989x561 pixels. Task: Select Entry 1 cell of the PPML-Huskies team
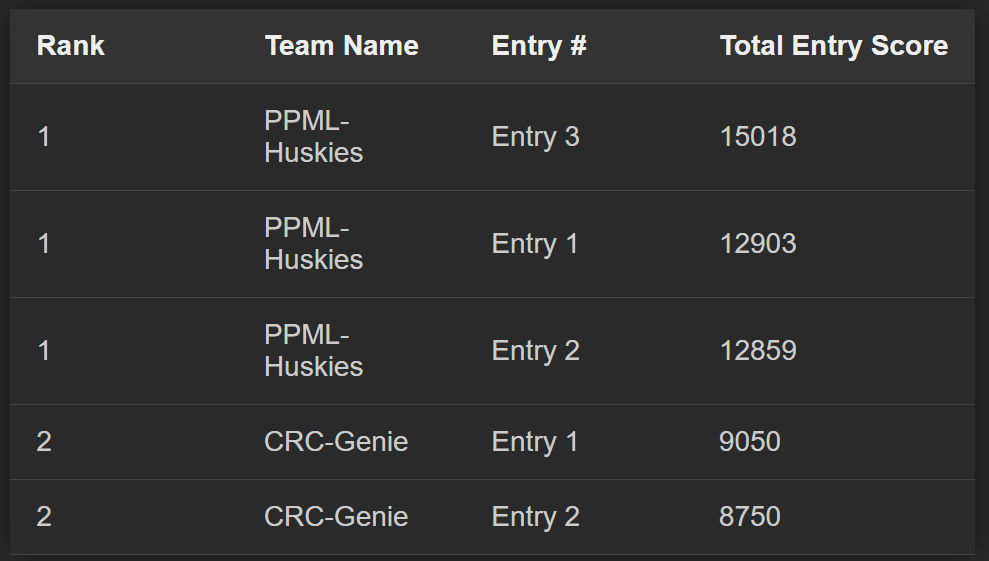click(x=535, y=244)
